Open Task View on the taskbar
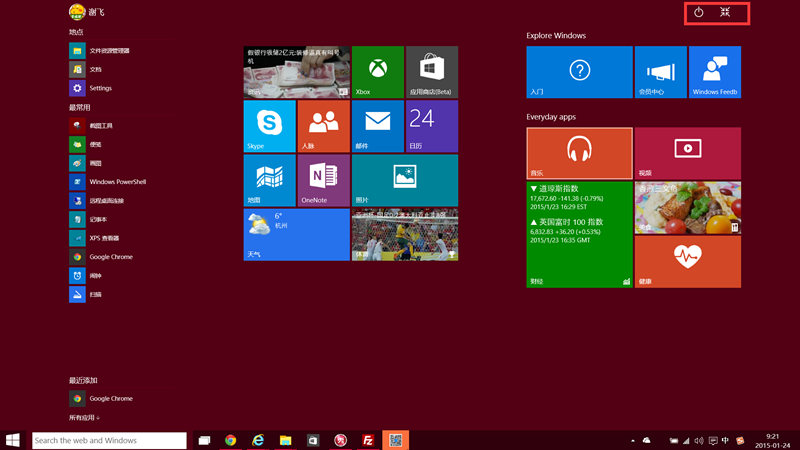The height and width of the screenshot is (450, 800). tap(204, 440)
